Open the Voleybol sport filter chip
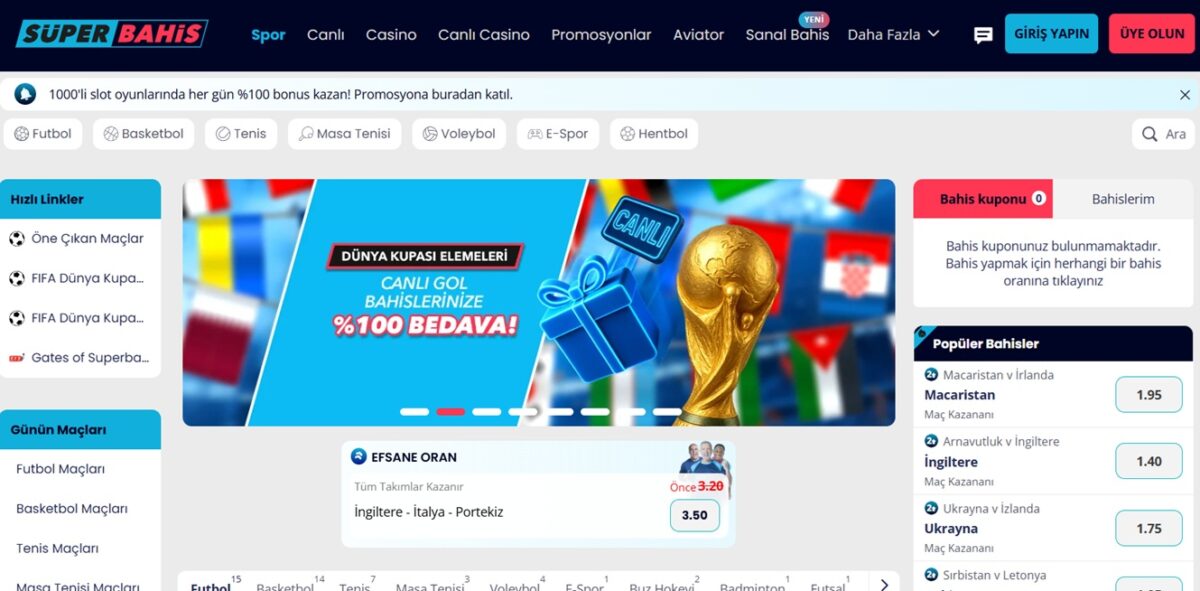 (x=459, y=134)
